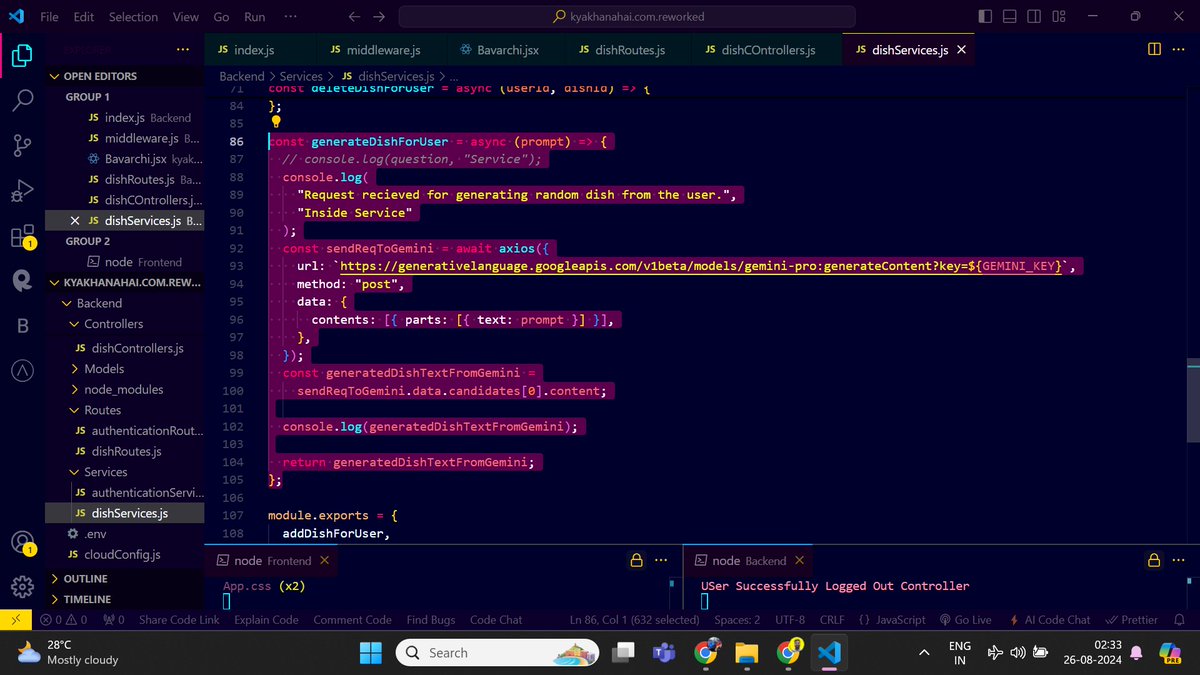Viewport: 1200px width, 675px height.
Task: Open editor More Actions ellipsis
Action: click(1180, 49)
